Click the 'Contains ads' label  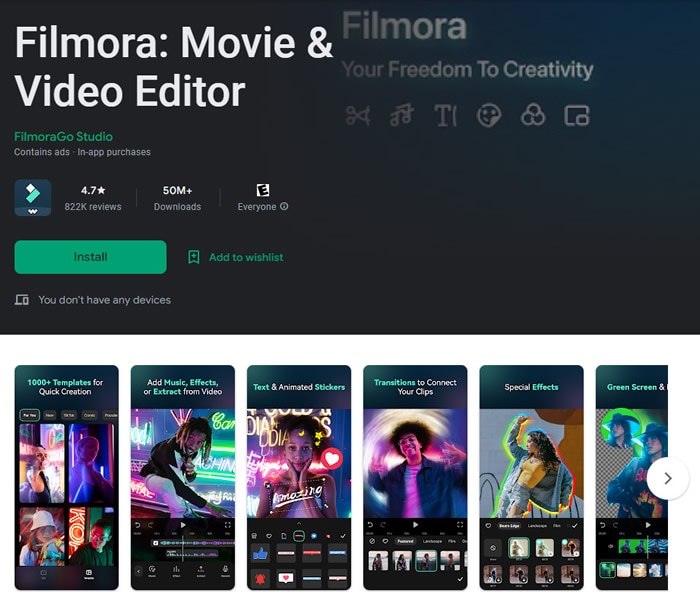click(42, 152)
